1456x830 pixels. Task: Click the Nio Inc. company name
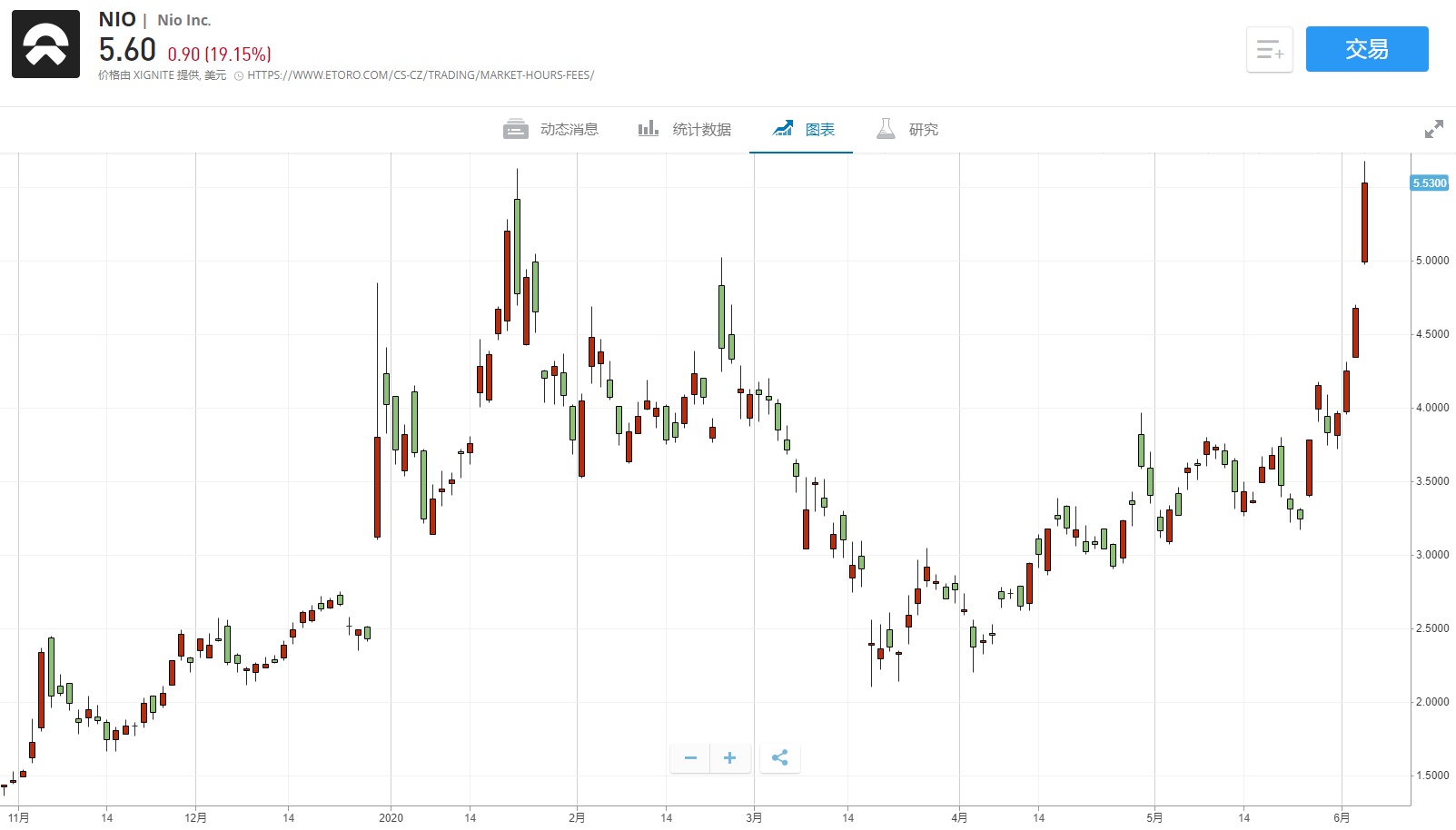[x=184, y=20]
